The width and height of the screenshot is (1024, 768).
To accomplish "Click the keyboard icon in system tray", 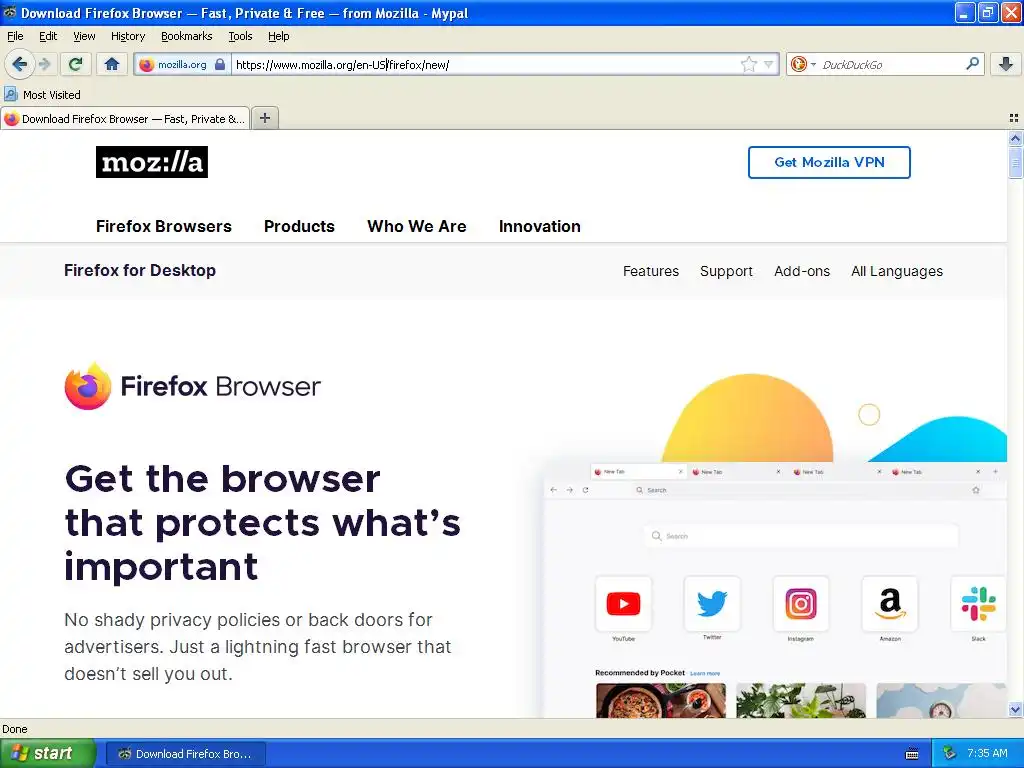I will click(912, 754).
